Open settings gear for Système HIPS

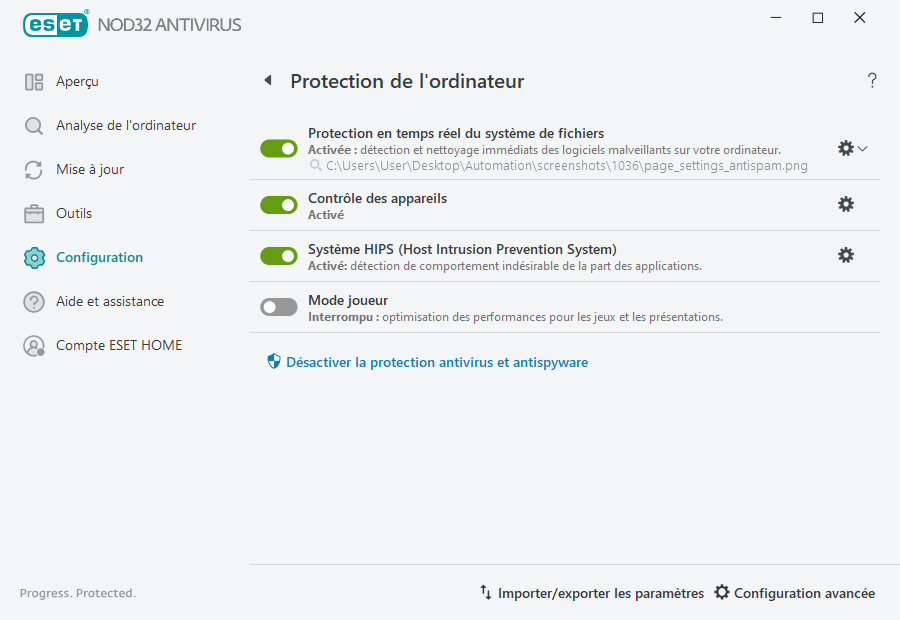(846, 255)
